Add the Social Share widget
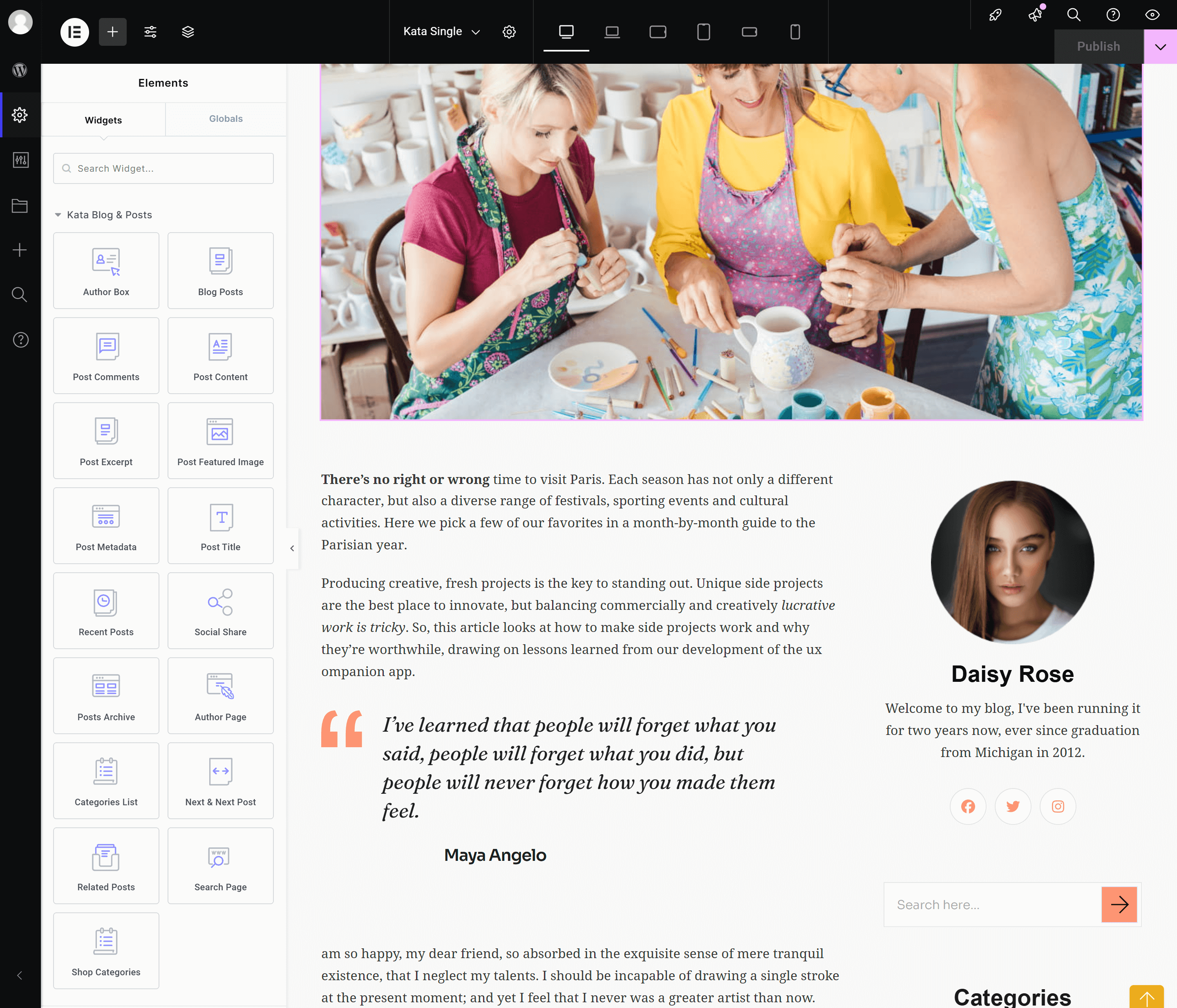The image size is (1177, 1008). (x=220, y=610)
